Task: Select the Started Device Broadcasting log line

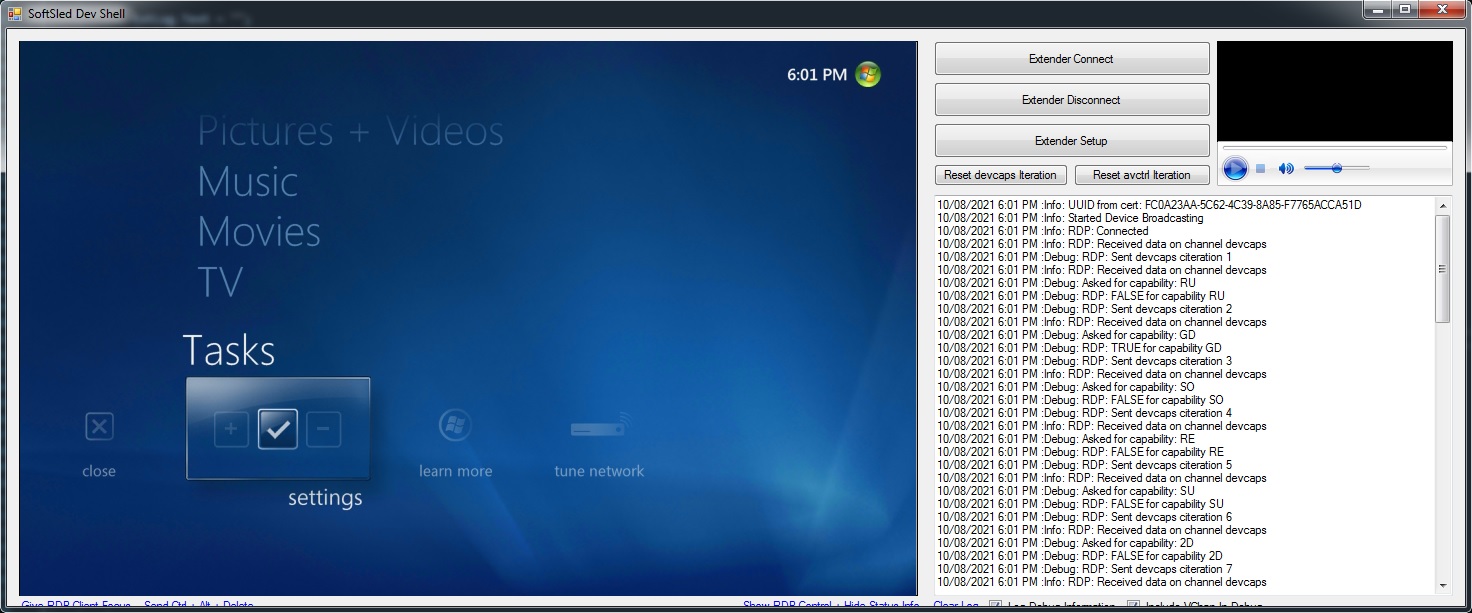Action: (1070, 218)
